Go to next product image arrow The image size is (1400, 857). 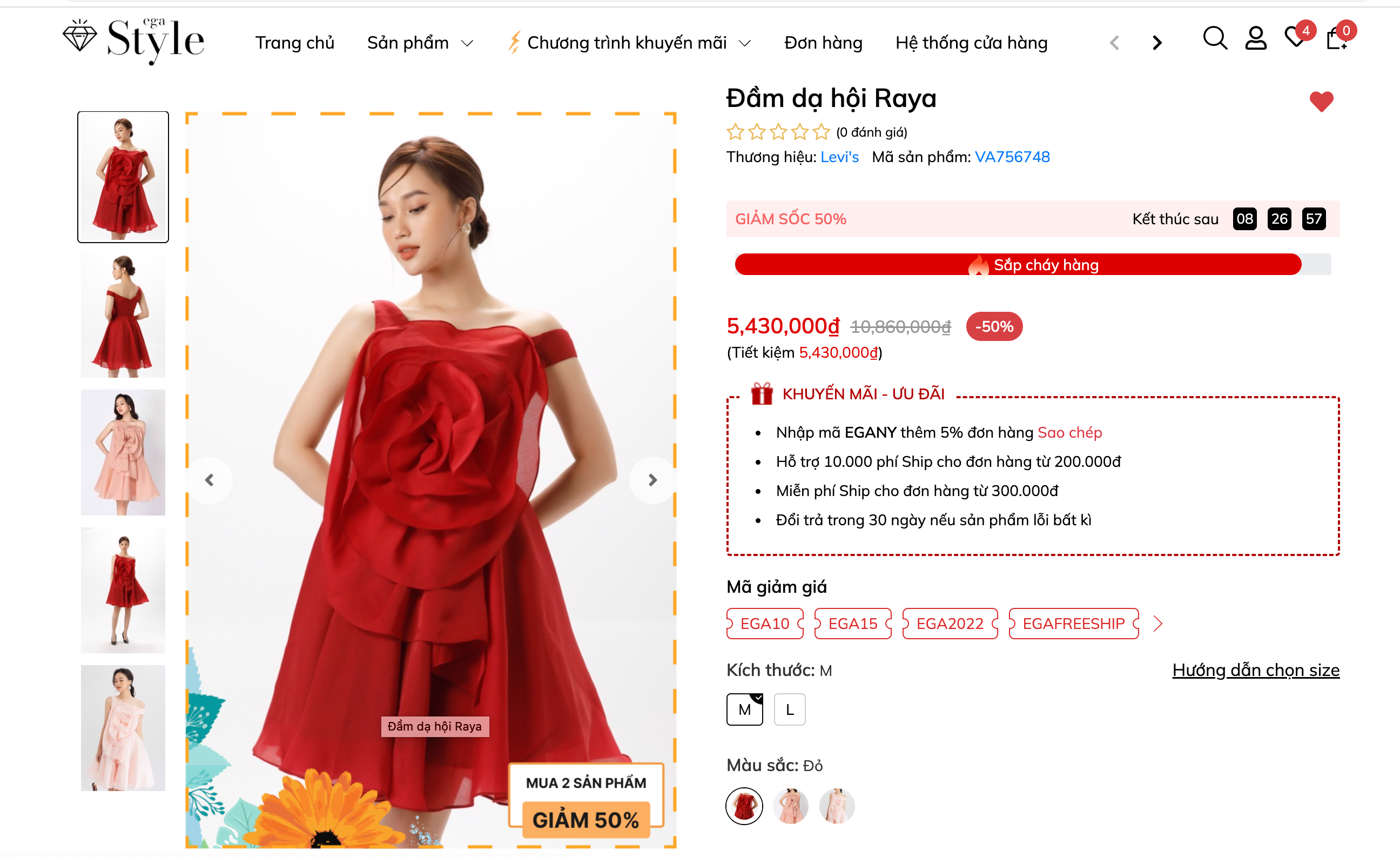(652, 480)
